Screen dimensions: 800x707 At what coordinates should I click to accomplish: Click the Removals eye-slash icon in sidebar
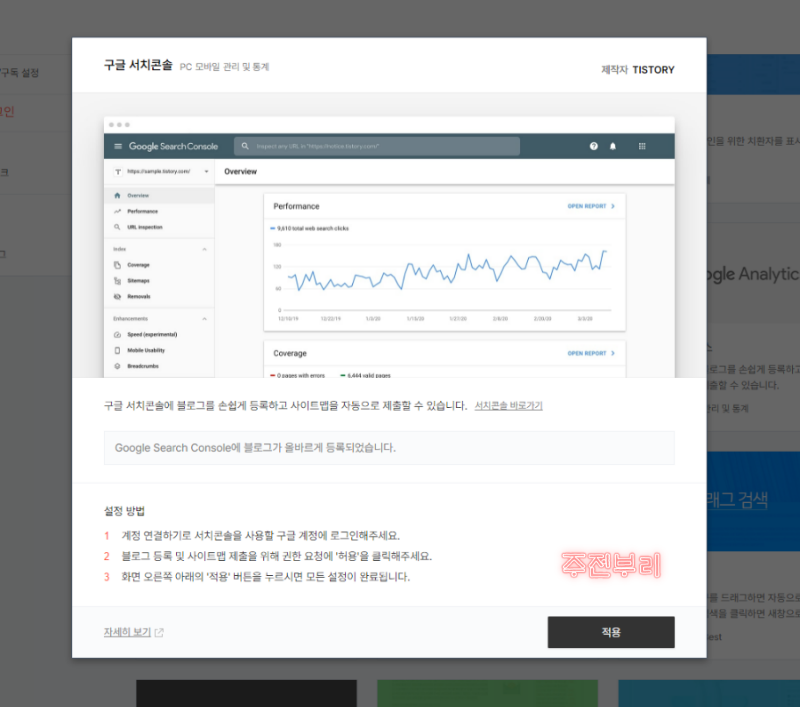117,296
